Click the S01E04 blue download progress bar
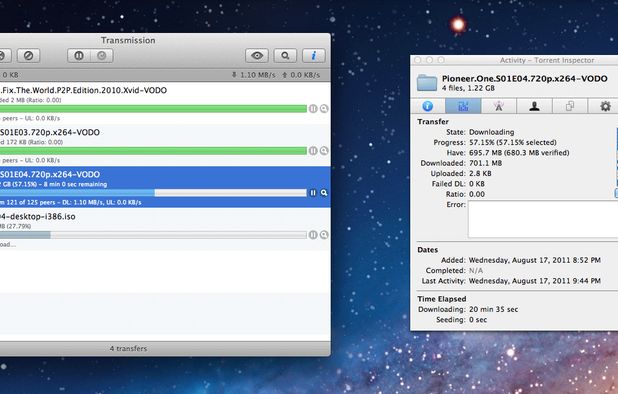Viewport: 618px width, 394px height. [x=153, y=193]
